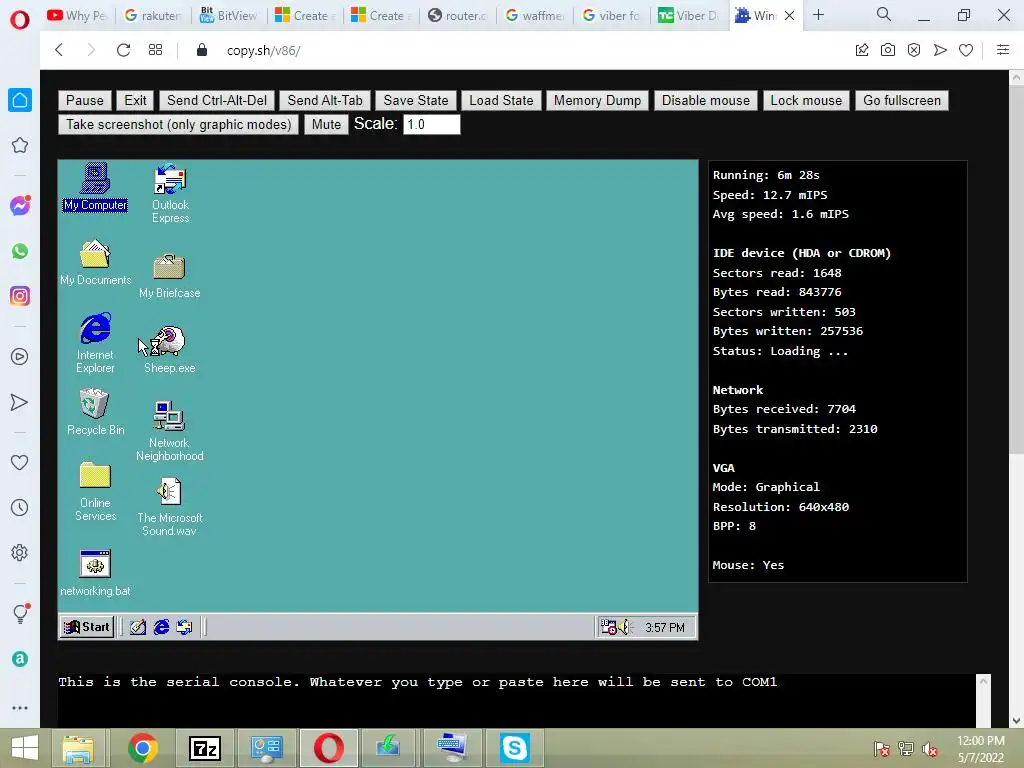This screenshot has height=768, width=1024.
Task: Switch to the rakuten browser tab
Action: [x=153, y=15]
